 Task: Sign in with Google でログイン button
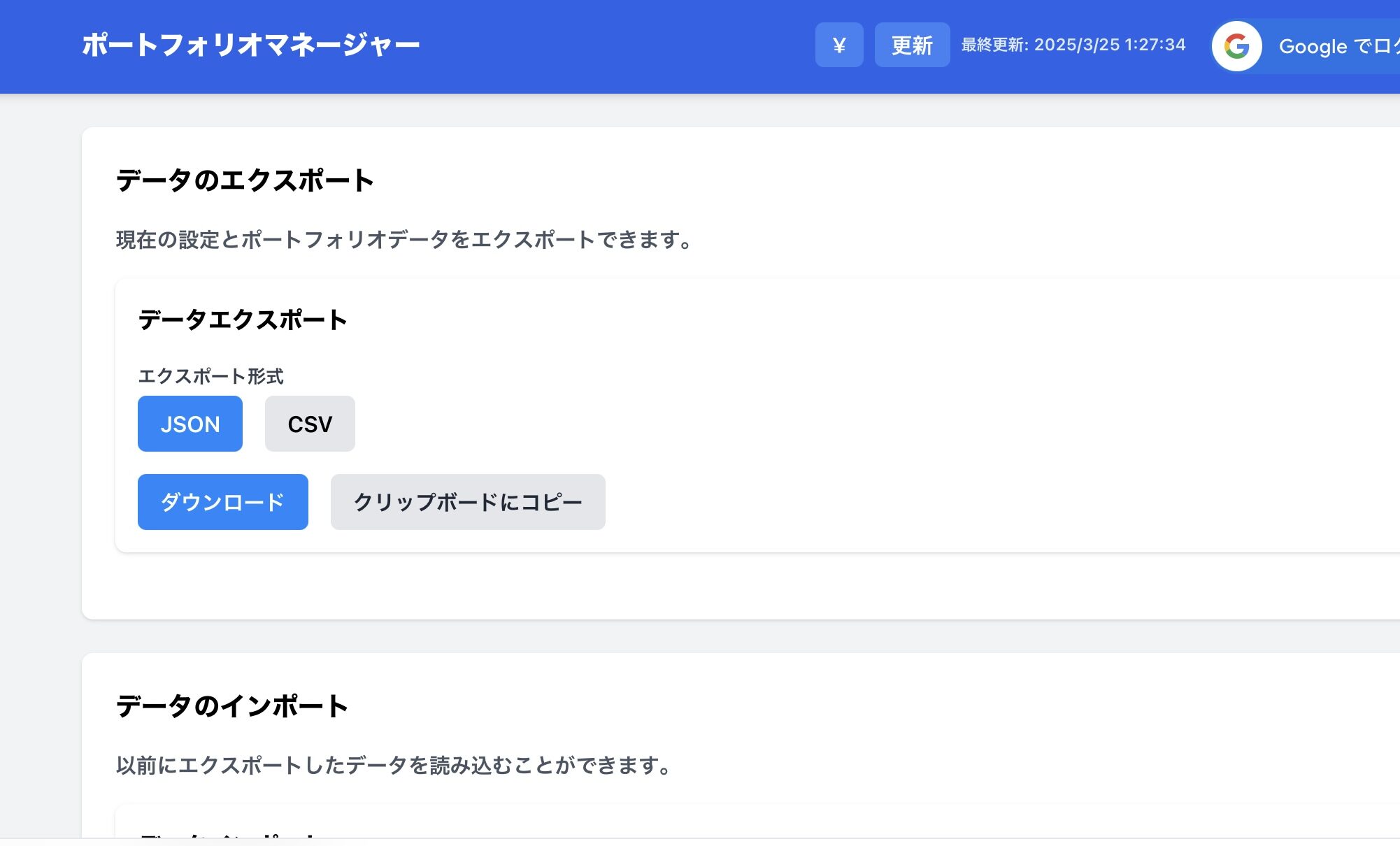point(1306,46)
